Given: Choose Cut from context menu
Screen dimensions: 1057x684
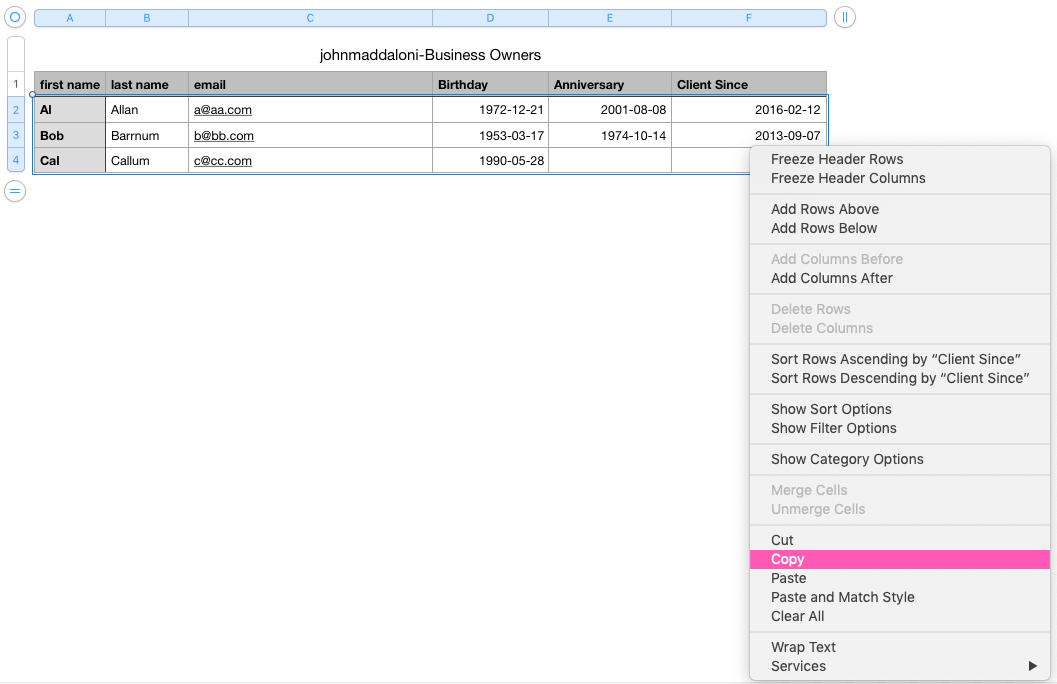Looking at the screenshot, I should pyautogui.click(x=900, y=540).
